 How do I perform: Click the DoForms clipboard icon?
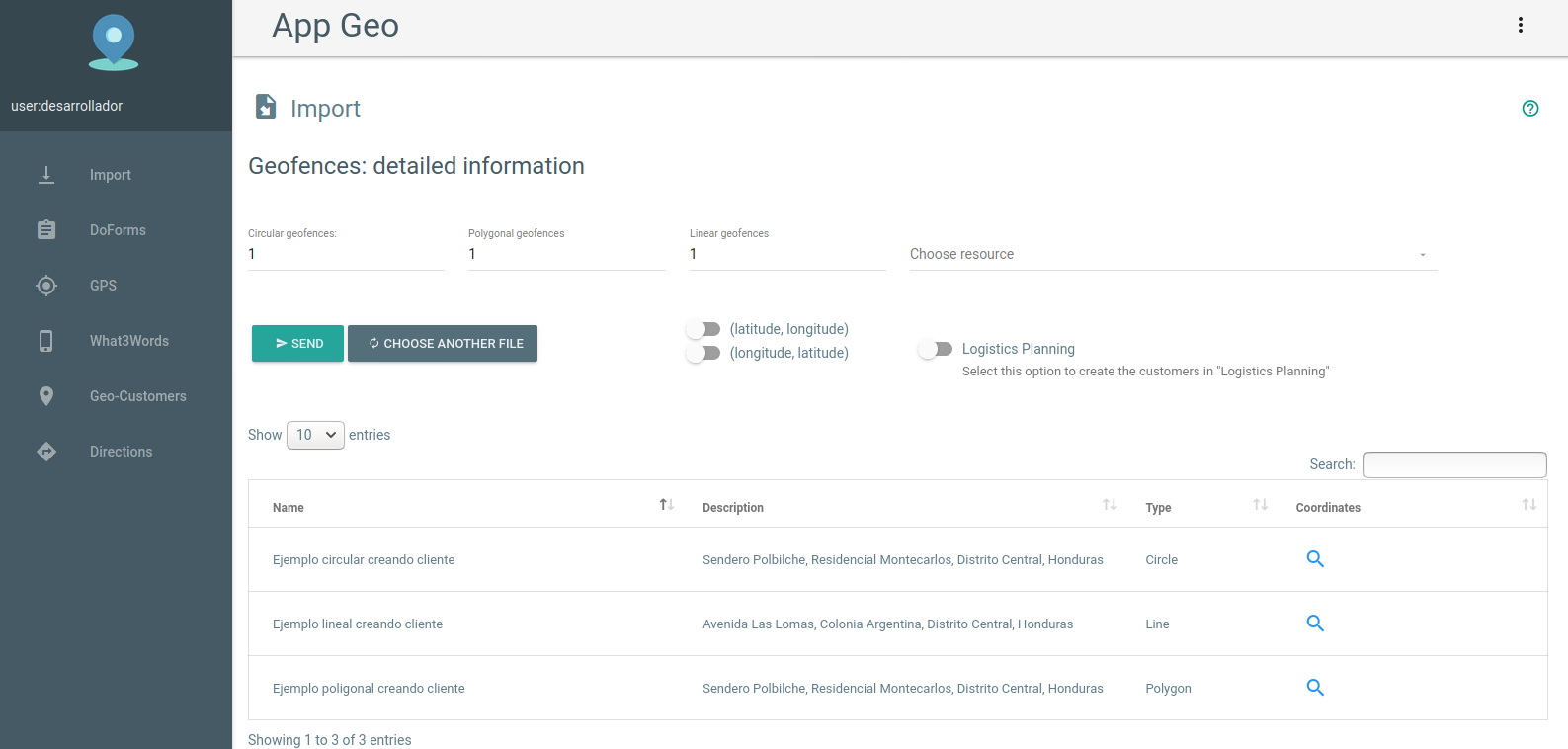(46, 230)
